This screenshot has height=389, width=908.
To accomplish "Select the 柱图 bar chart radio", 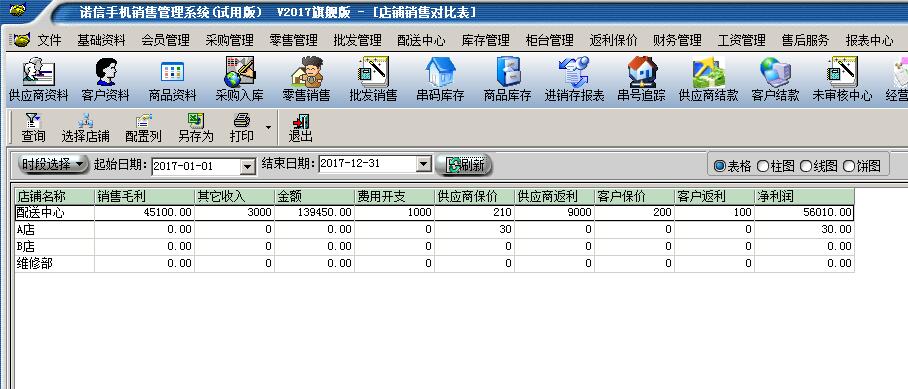I will click(x=776, y=166).
